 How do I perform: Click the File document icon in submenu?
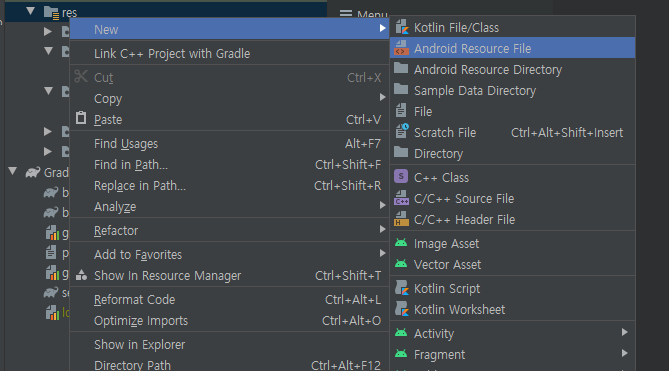[x=401, y=110]
